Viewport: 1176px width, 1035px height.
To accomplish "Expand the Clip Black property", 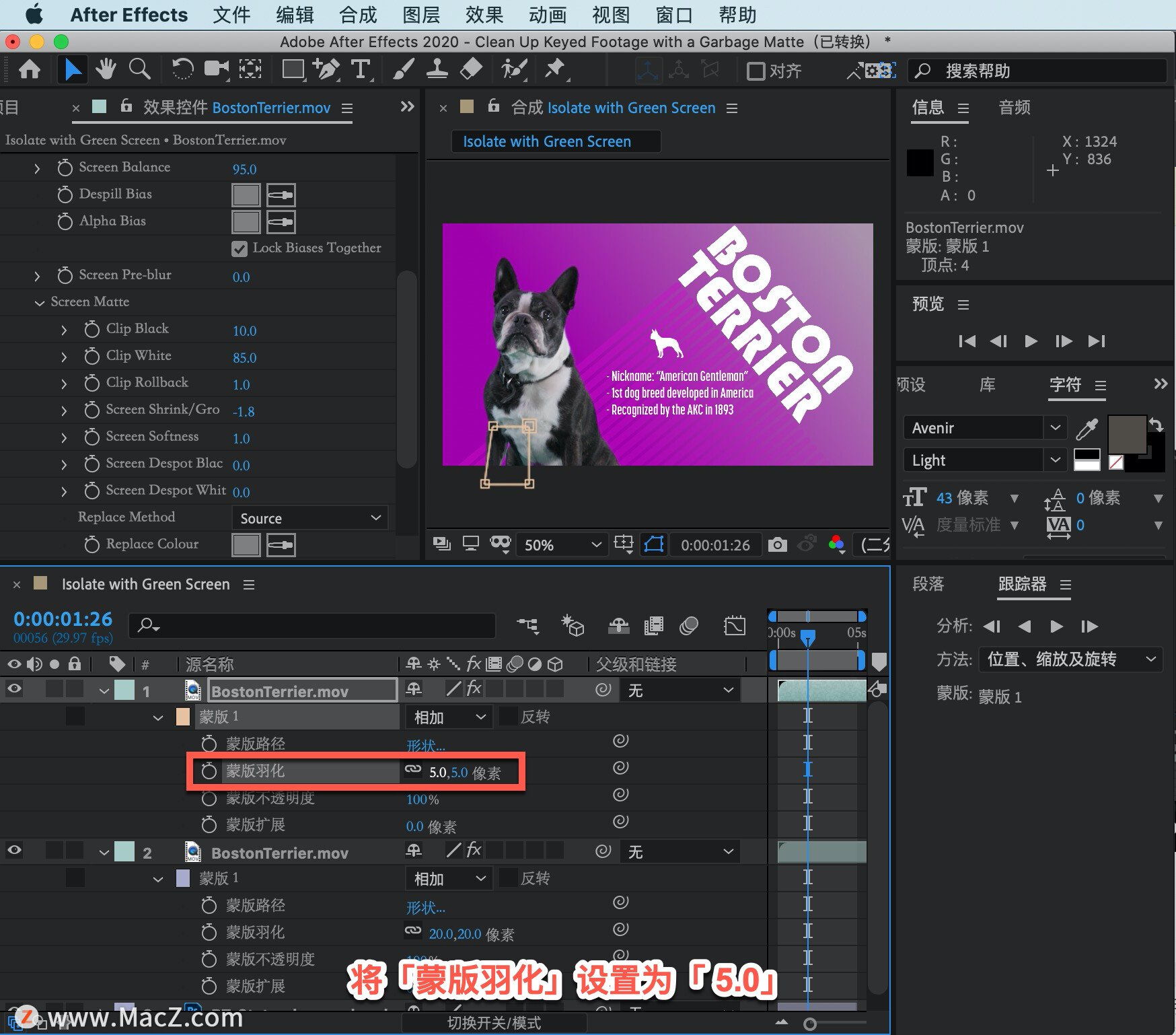I will click(x=64, y=330).
